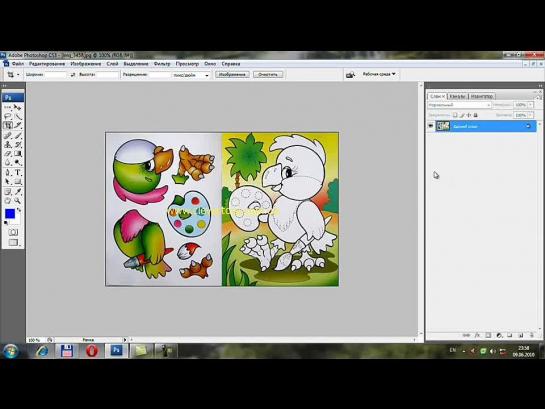
Task: Open the Фильтр menu
Action: 162,64
